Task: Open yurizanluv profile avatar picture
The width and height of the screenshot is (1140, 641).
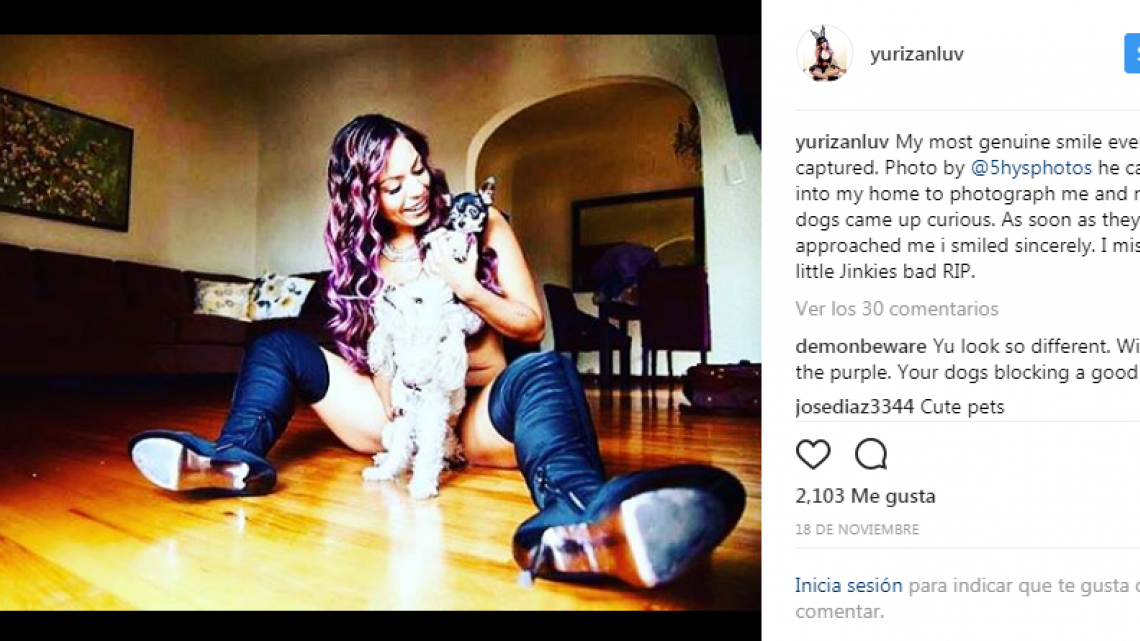Action: point(824,53)
